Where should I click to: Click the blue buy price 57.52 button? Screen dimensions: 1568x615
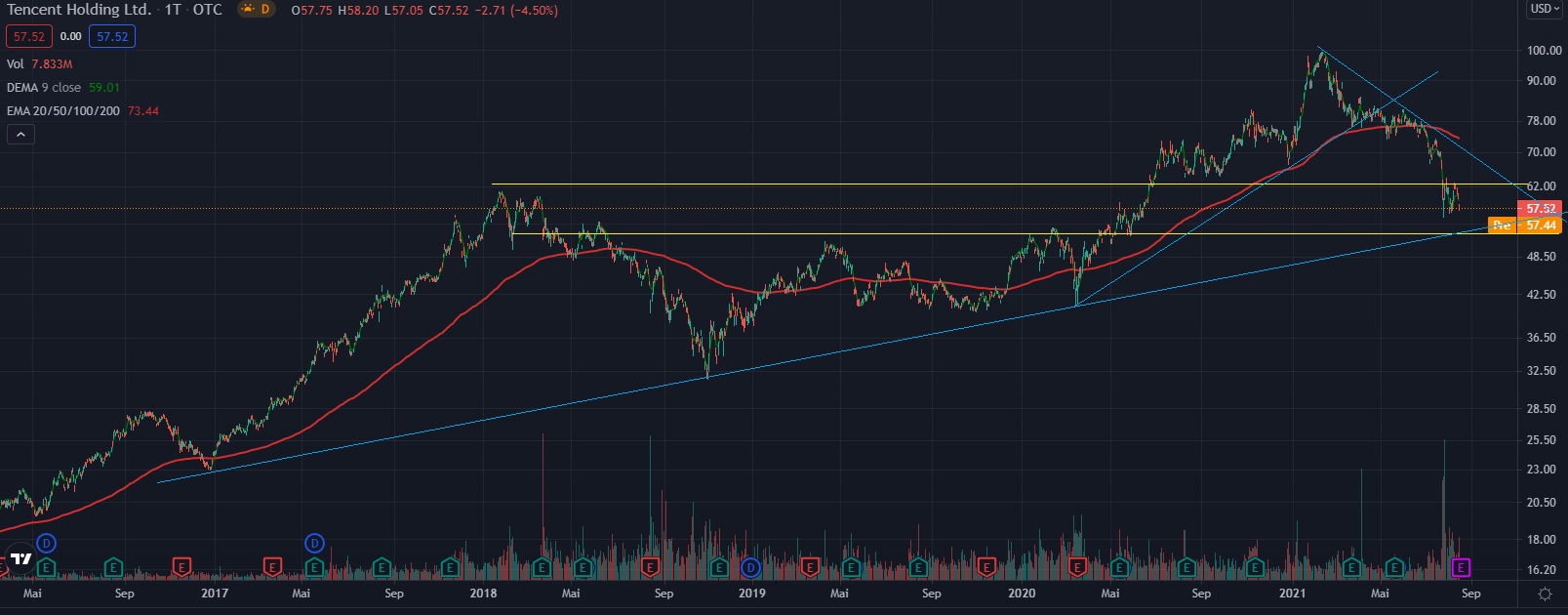112,37
